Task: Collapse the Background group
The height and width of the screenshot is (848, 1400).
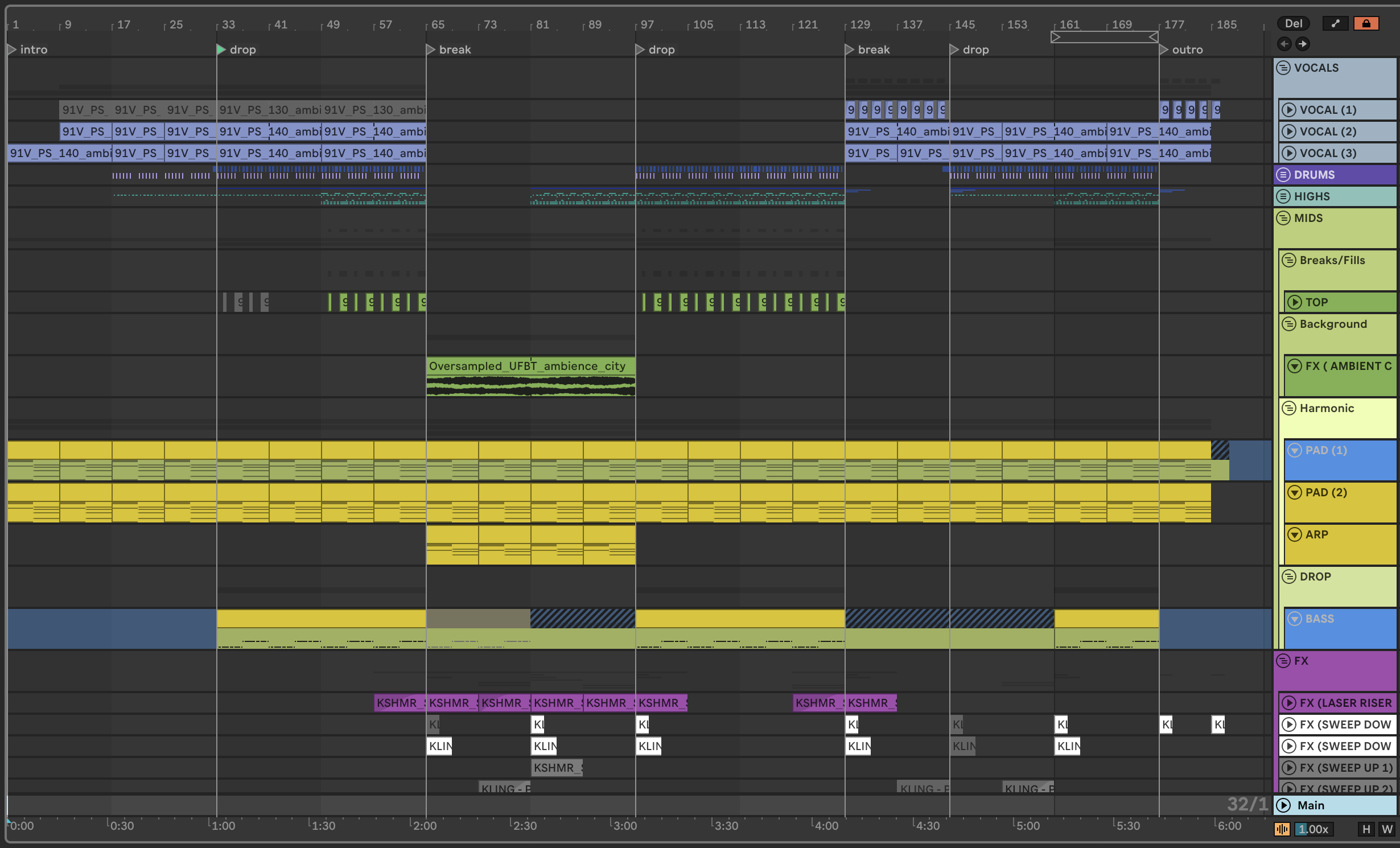Action: click(x=1290, y=324)
